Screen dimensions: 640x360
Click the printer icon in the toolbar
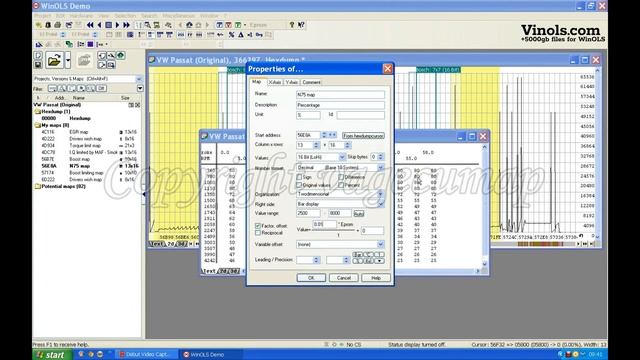(x=58, y=25)
